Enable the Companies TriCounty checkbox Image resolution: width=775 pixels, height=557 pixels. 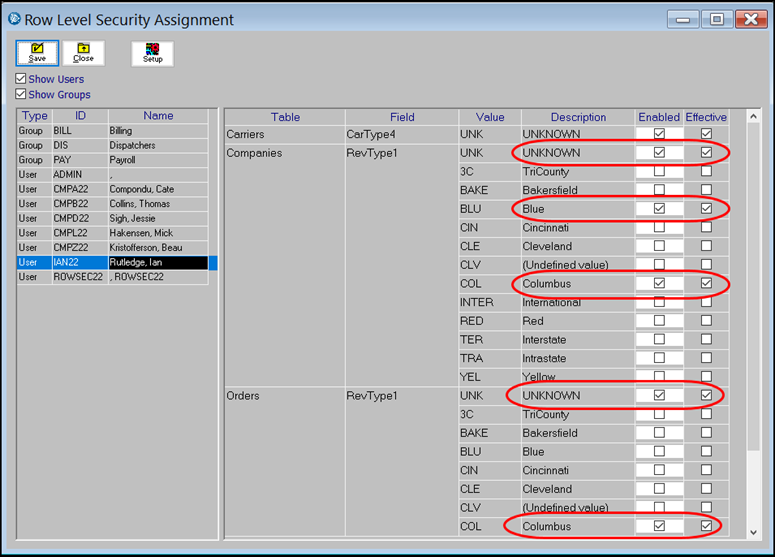pyautogui.click(x=658, y=172)
